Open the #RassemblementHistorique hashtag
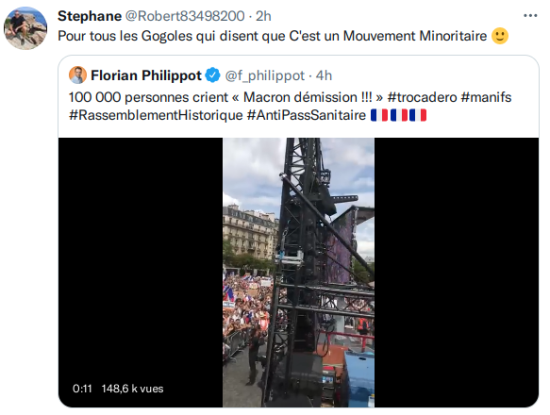 pos(156,115)
